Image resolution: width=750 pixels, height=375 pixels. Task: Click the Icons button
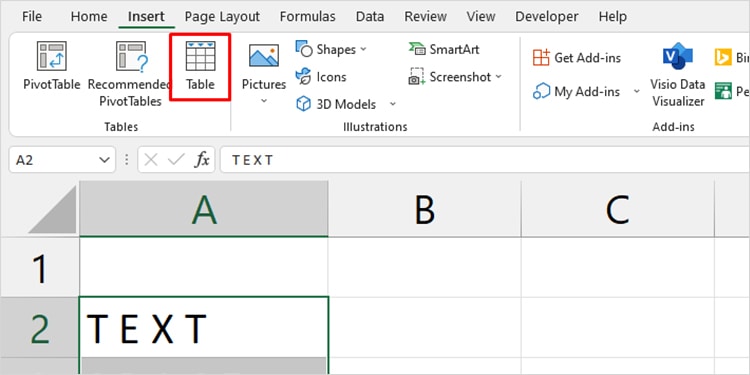(x=321, y=77)
